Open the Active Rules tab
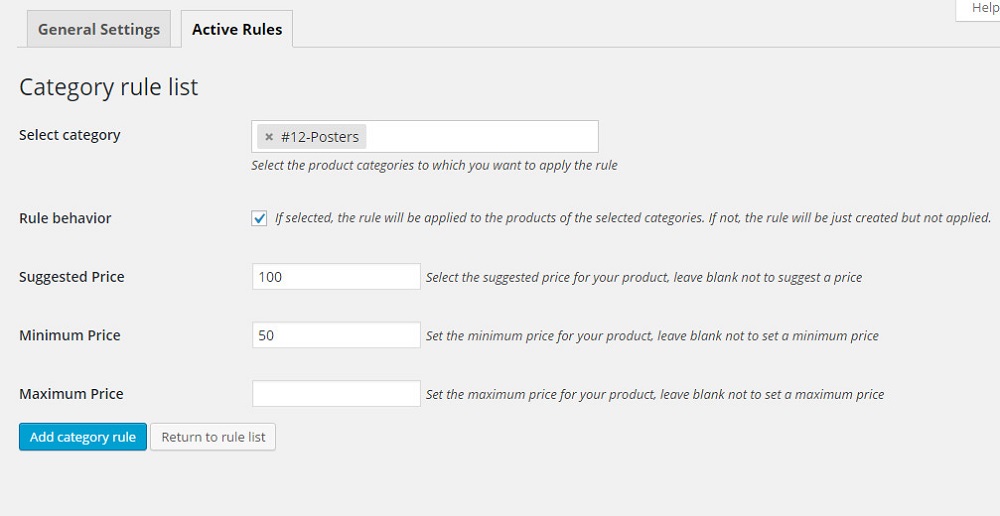The height and width of the screenshot is (516, 1000). pos(237,29)
